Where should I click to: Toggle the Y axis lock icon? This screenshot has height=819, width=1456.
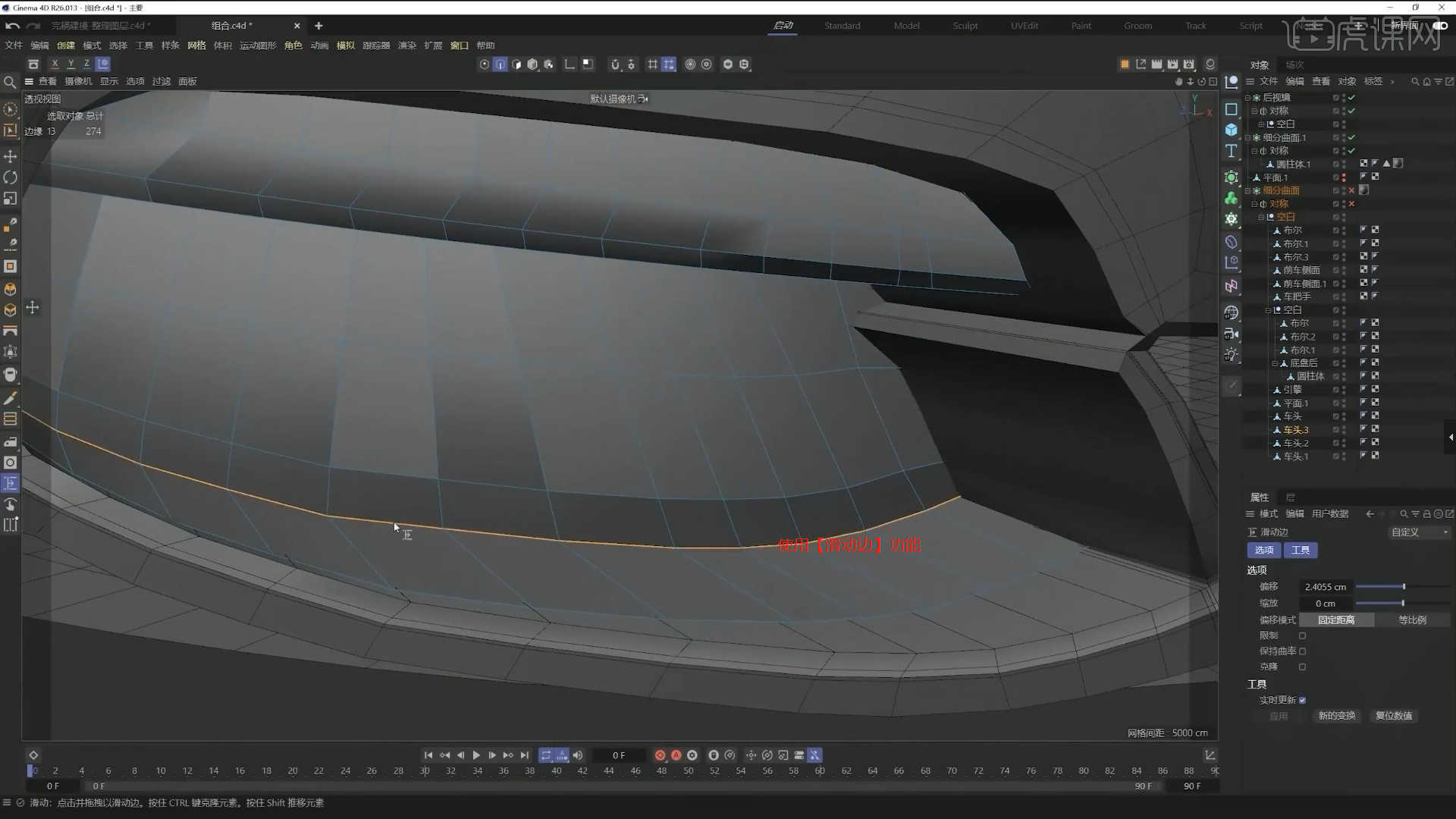(71, 64)
